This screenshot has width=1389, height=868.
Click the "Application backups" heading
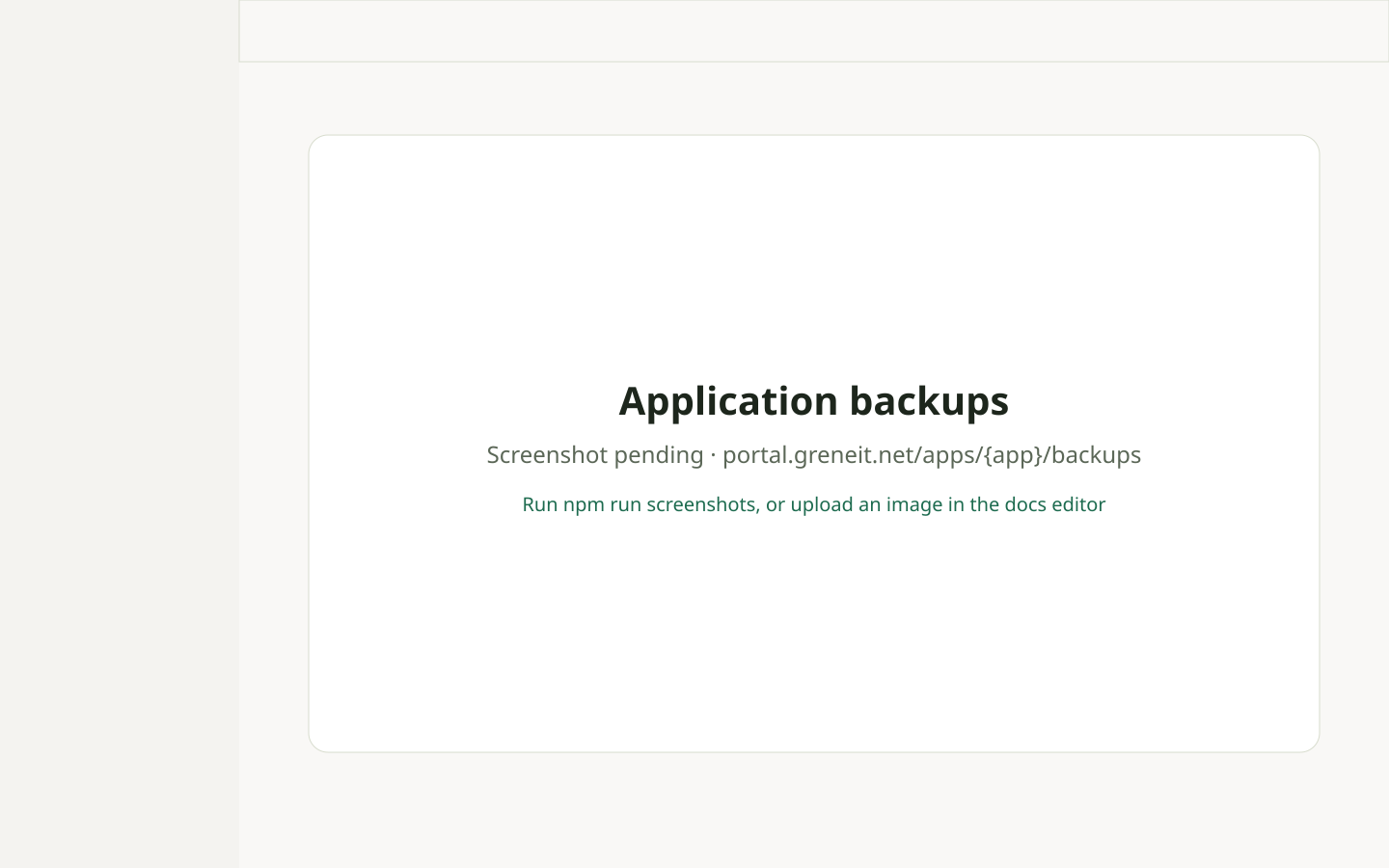(813, 401)
